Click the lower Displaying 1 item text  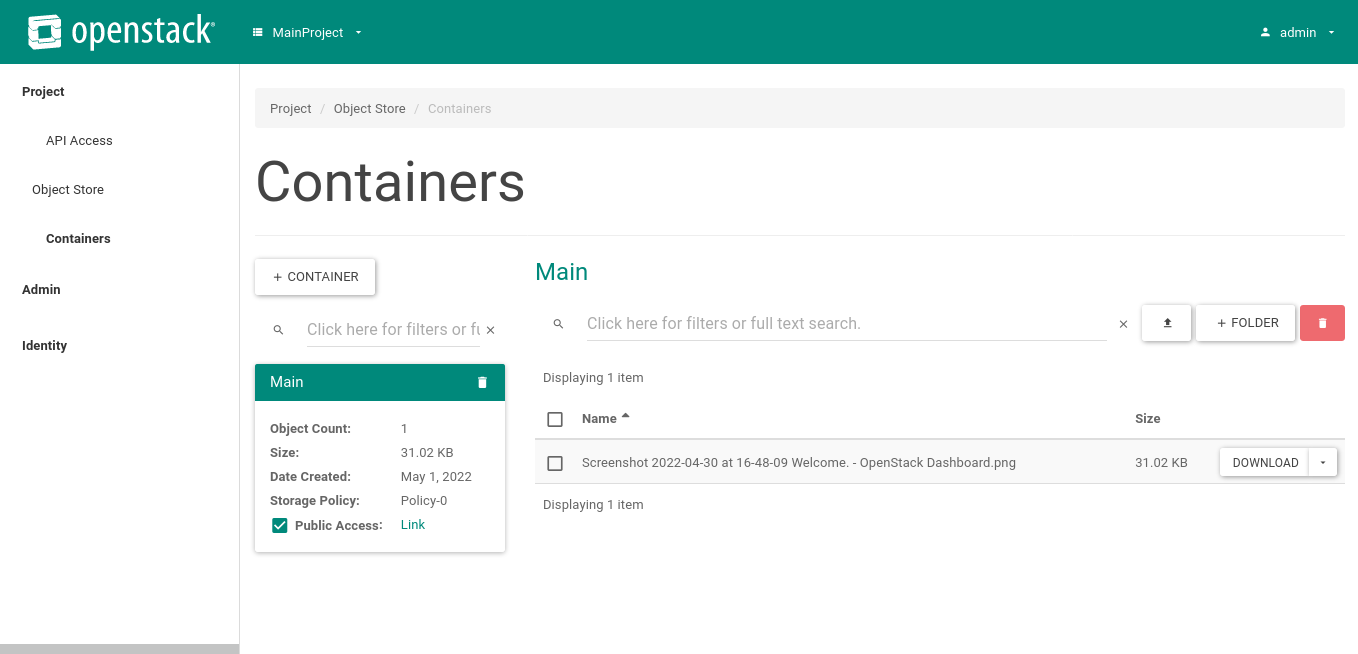point(593,505)
